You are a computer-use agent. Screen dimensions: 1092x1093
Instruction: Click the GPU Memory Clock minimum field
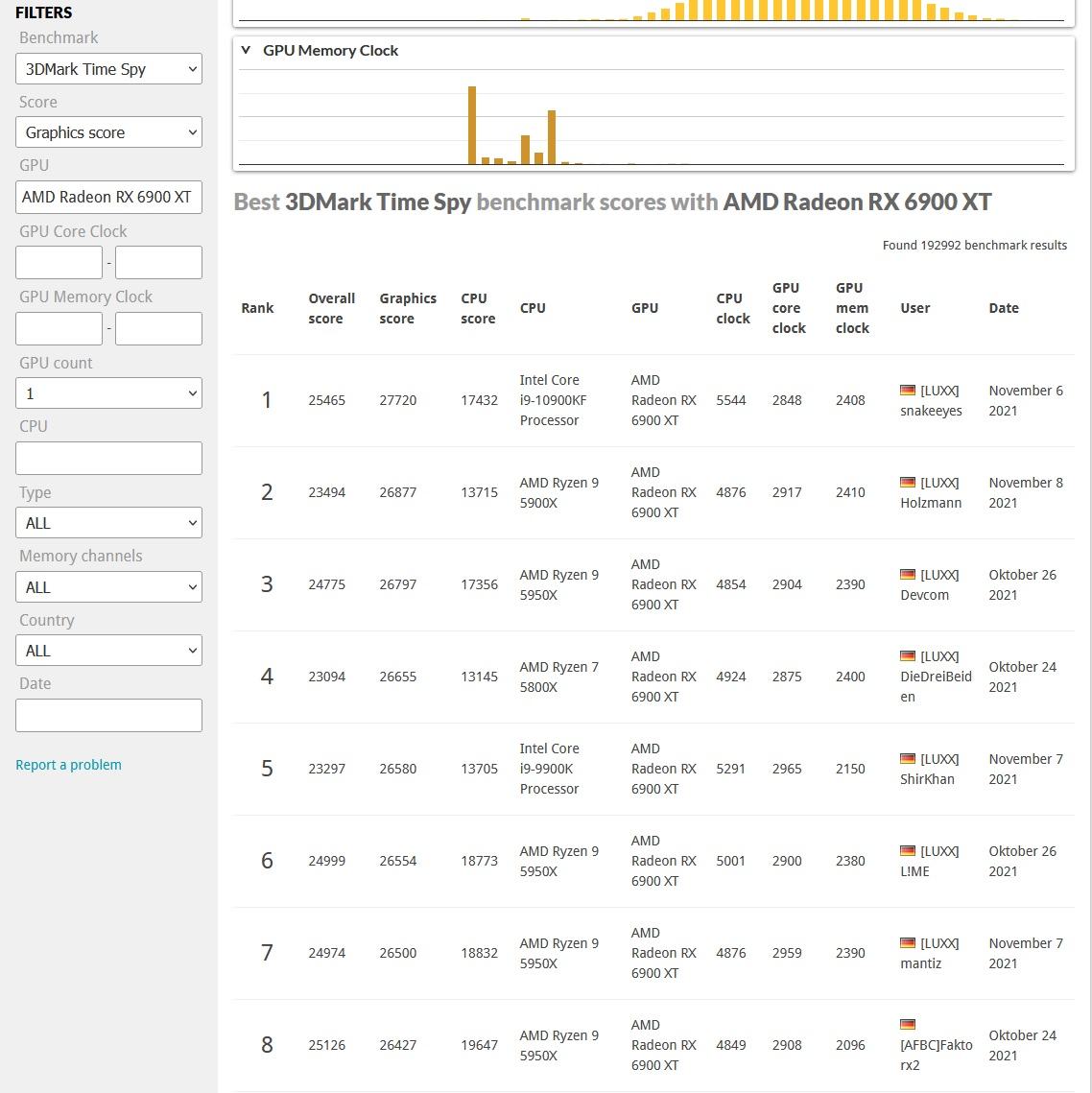coord(59,328)
